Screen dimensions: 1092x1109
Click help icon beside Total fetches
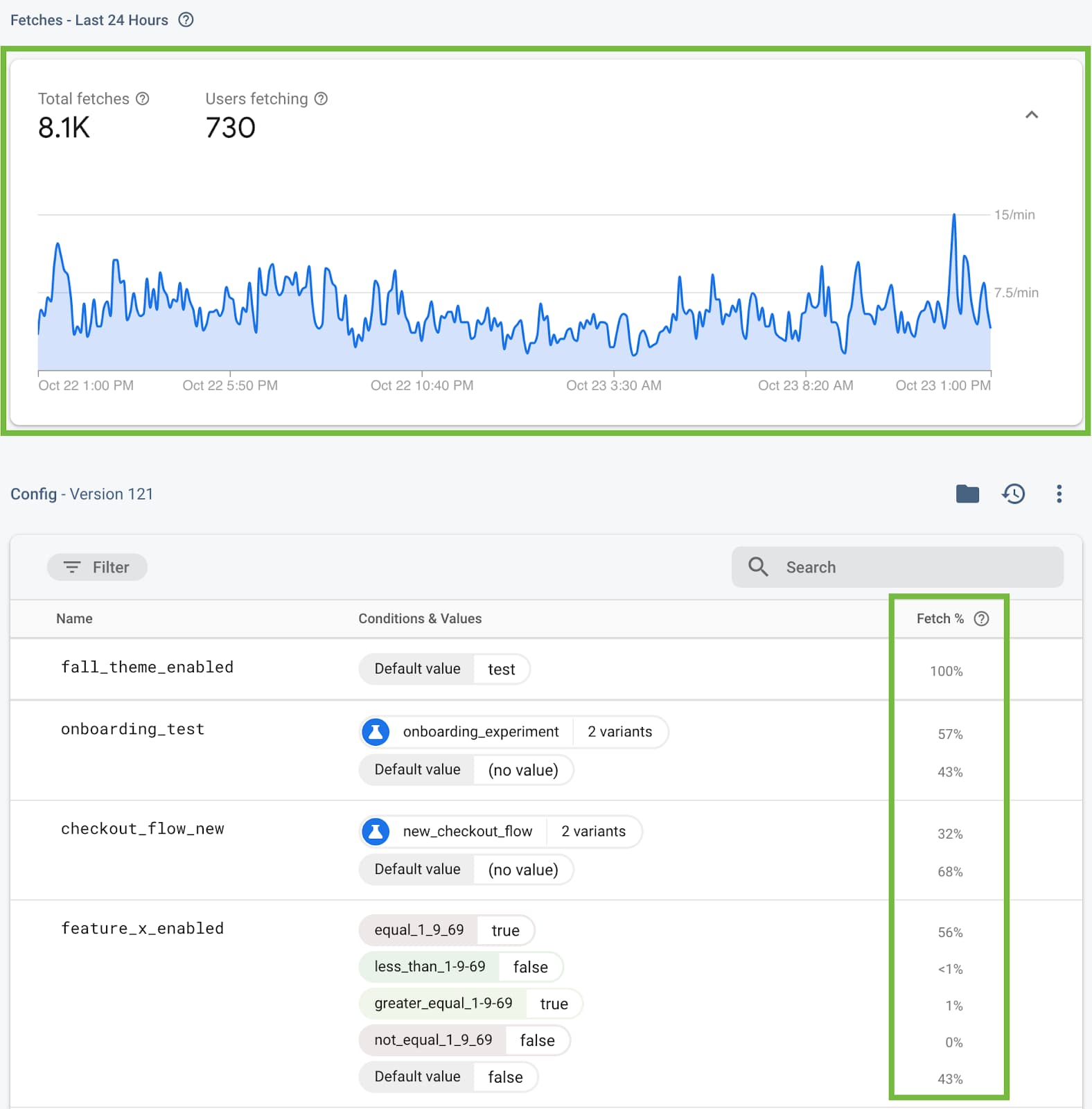pyautogui.click(x=142, y=98)
